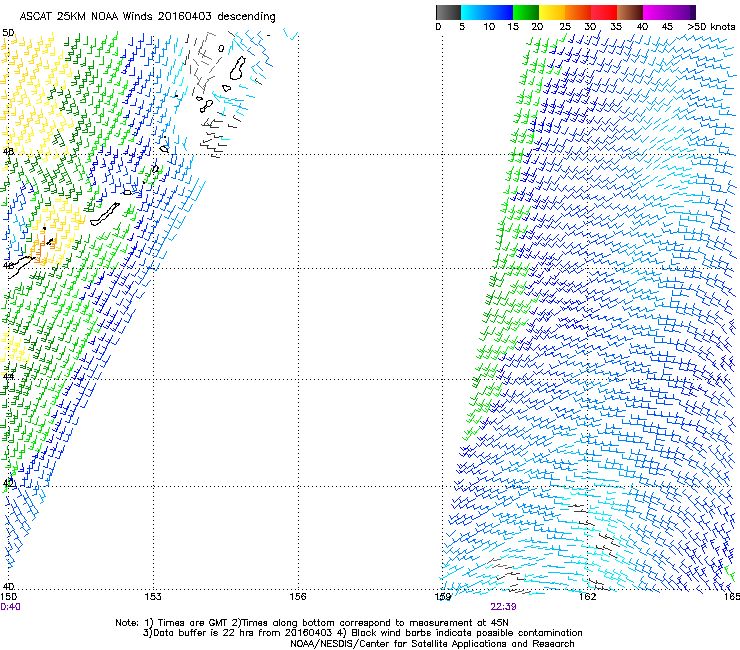This screenshot has width=740, height=650.
Task: Click the magenta 40-45 knots color segment
Action: [658, 12]
